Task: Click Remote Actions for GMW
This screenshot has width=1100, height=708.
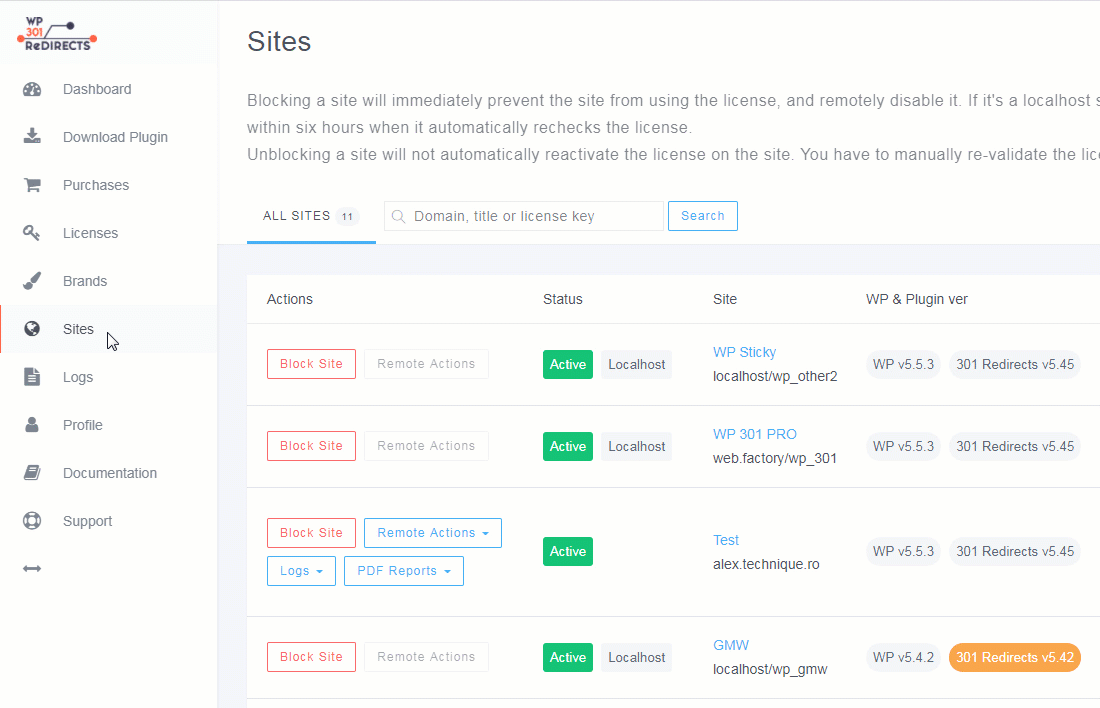Action: point(427,657)
